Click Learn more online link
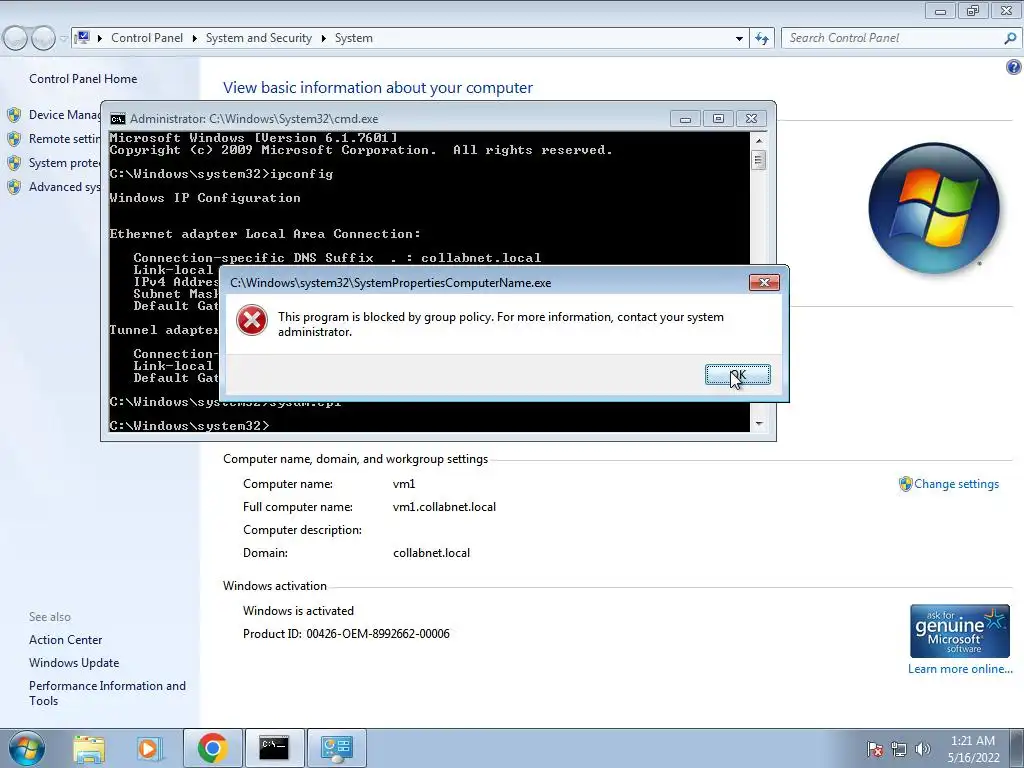Viewport: 1024px width, 768px height. 960,669
